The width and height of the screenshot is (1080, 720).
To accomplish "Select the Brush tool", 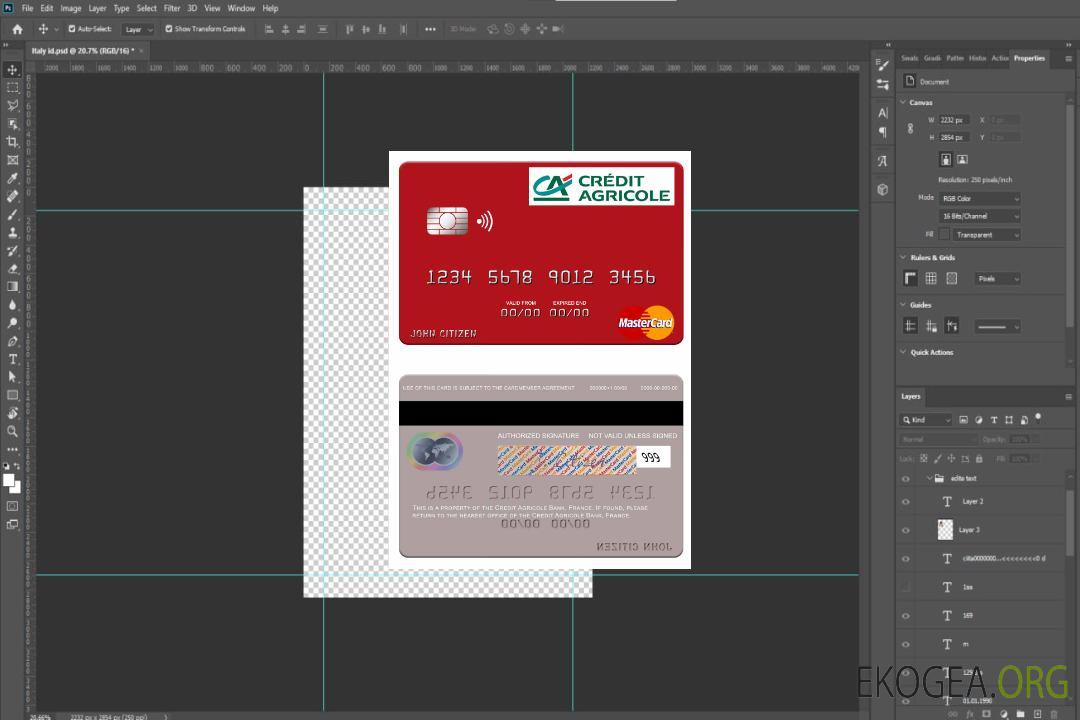I will point(12,214).
